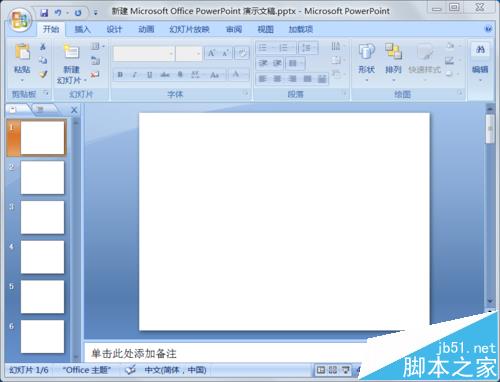Increase the list indent level
500x382 pixels.
tap(277, 63)
